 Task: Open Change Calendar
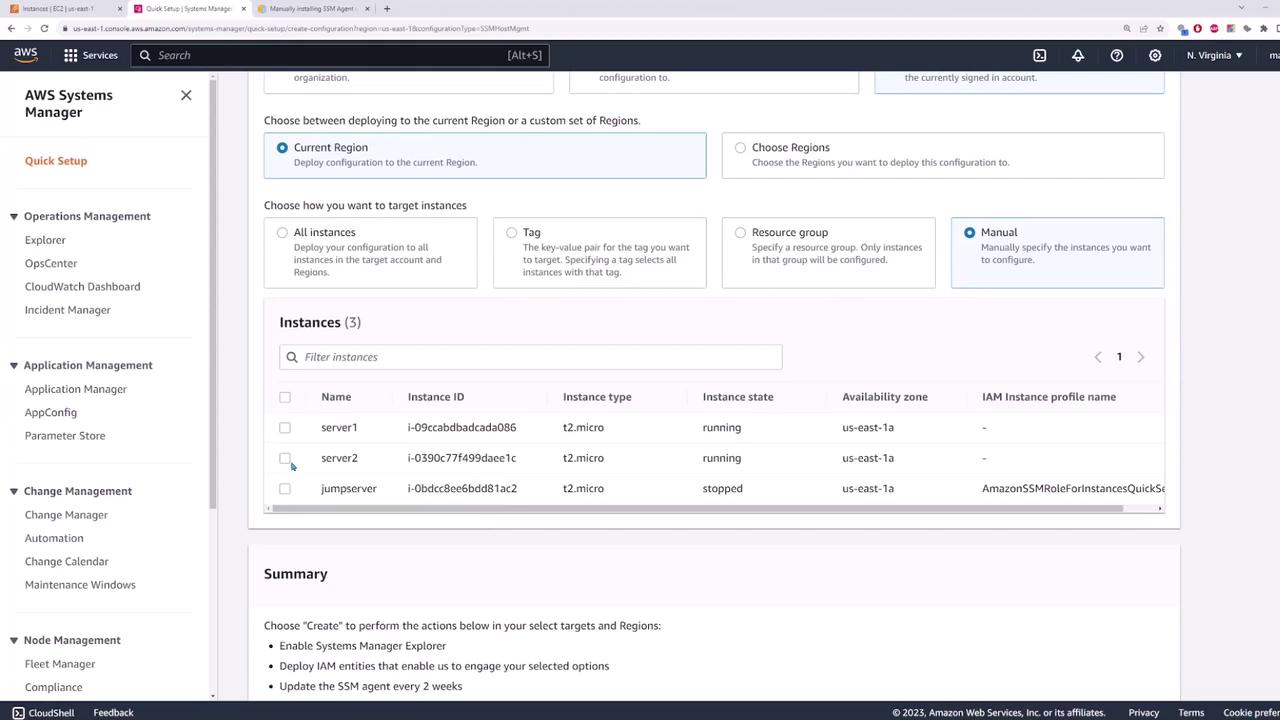click(67, 561)
